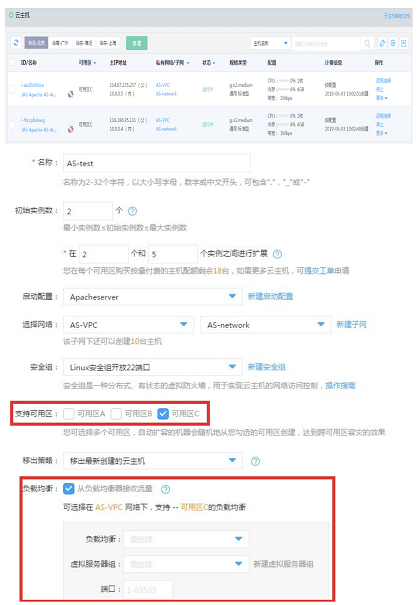Click the colorful icon in the second host row
The width and height of the screenshot is (418, 605).
(71, 129)
